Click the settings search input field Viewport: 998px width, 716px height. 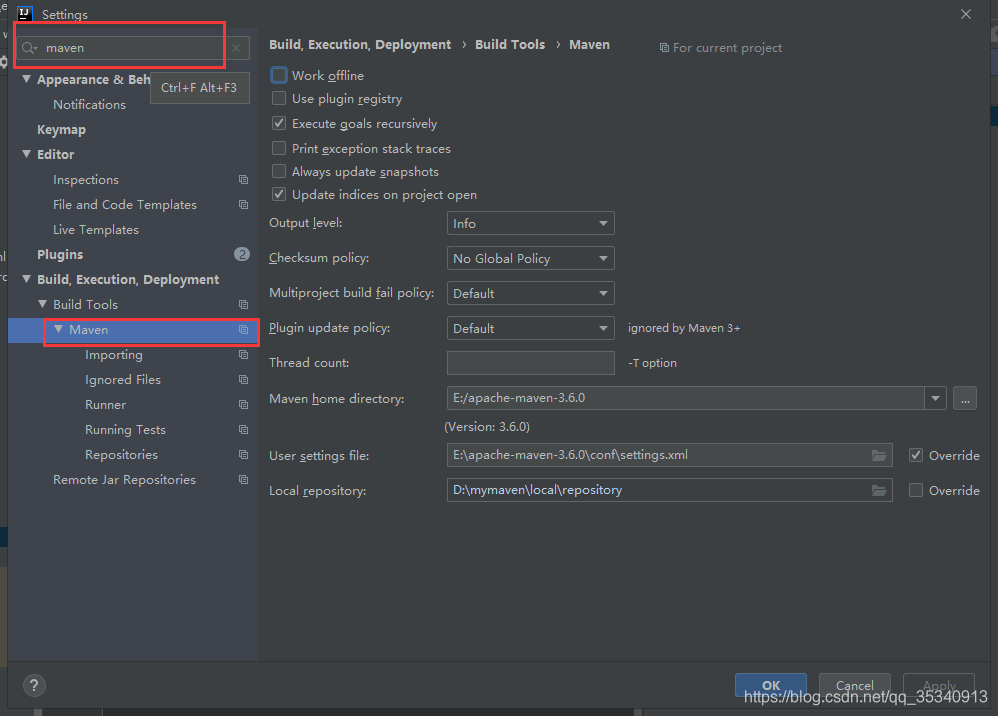coord(134,48)
